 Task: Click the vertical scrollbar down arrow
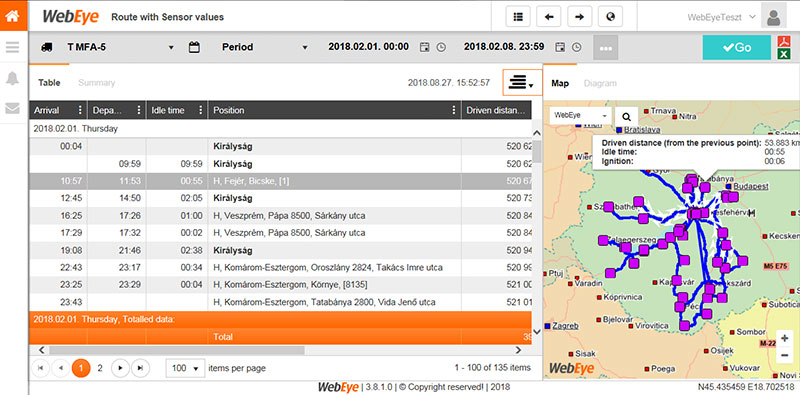coord(537,331)
